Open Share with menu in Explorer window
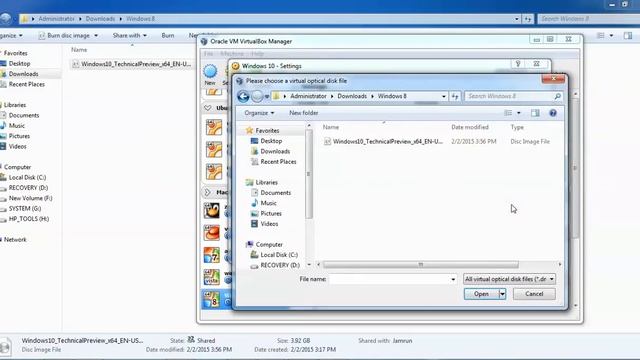640x360 pixels. [x=130, y=36]
